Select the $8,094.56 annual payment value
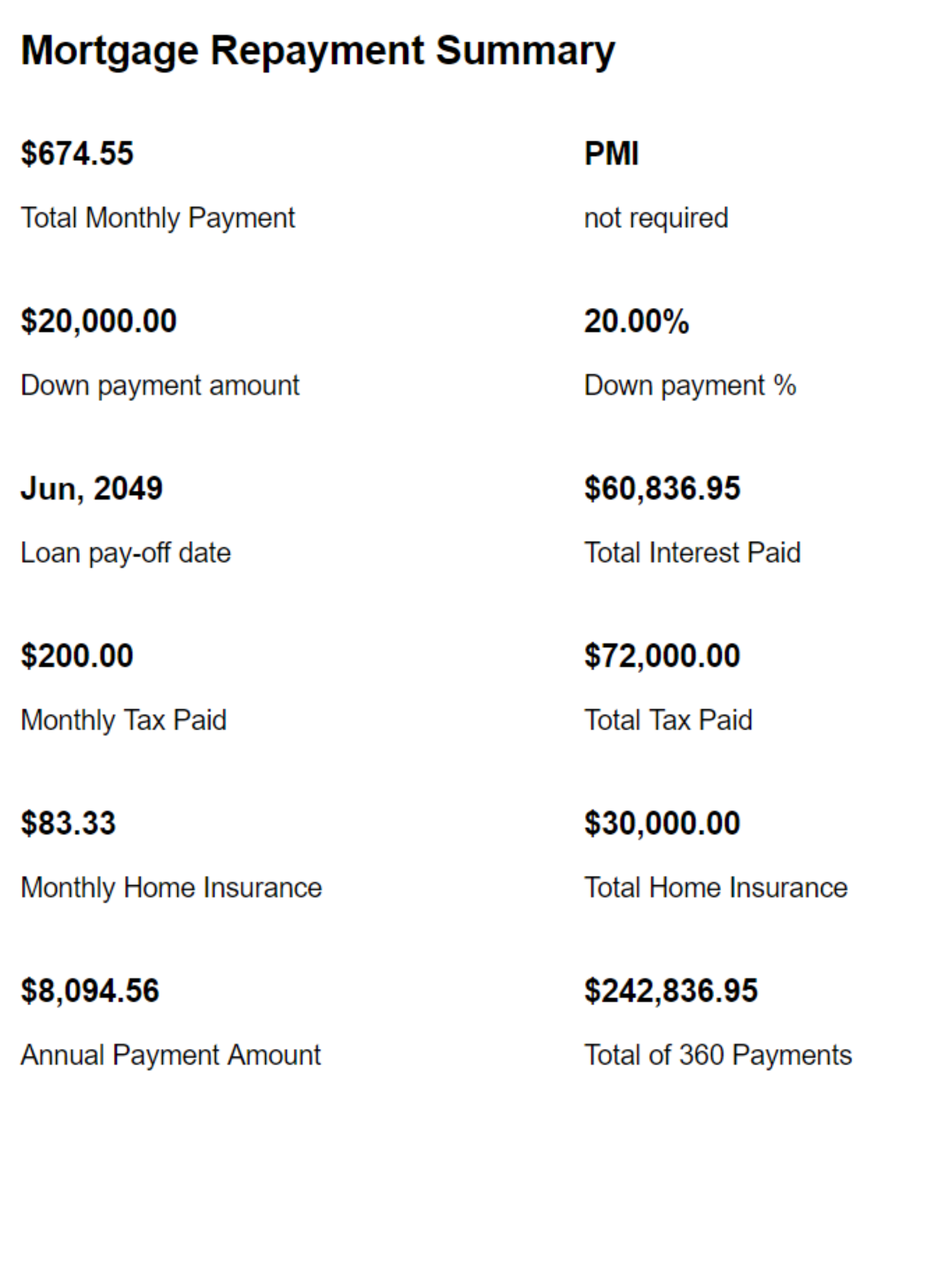Image resolution: width=952 pixels, height=1270 pixels. tap(90, 991)
